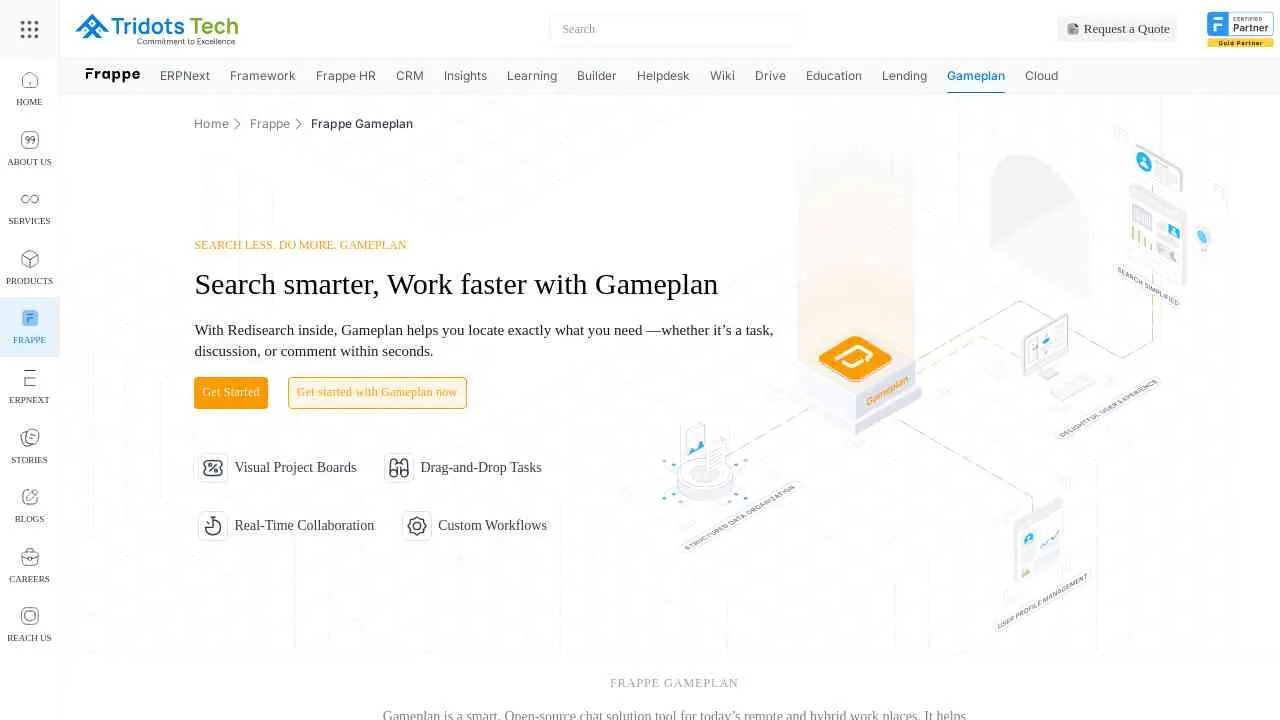
Task: Open the Education tab
Action: point(834,76)
